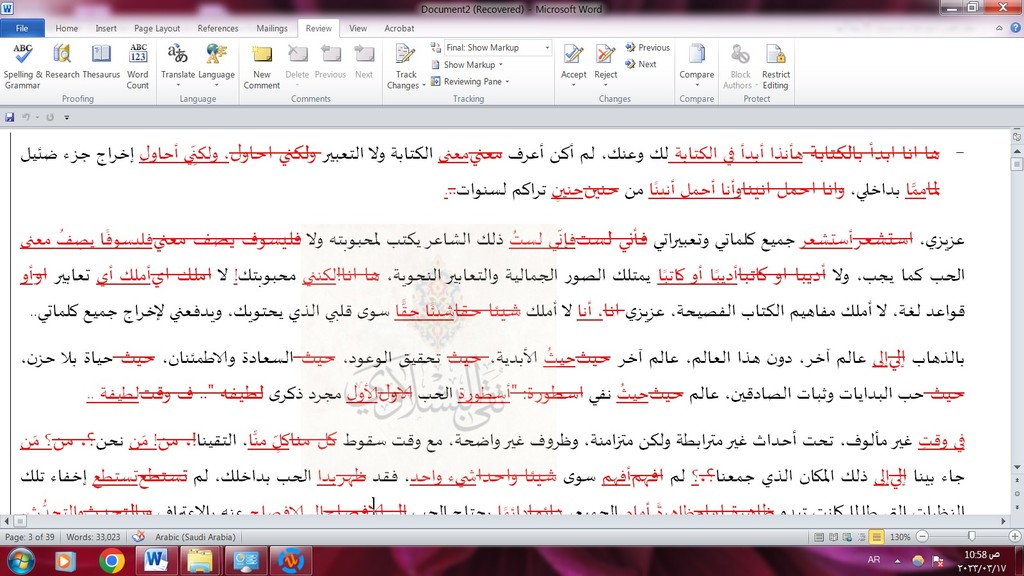The image size is (1024, 576).
Task: Open Google Chrome from the taskbar
Action: click(x=112, y=561)
